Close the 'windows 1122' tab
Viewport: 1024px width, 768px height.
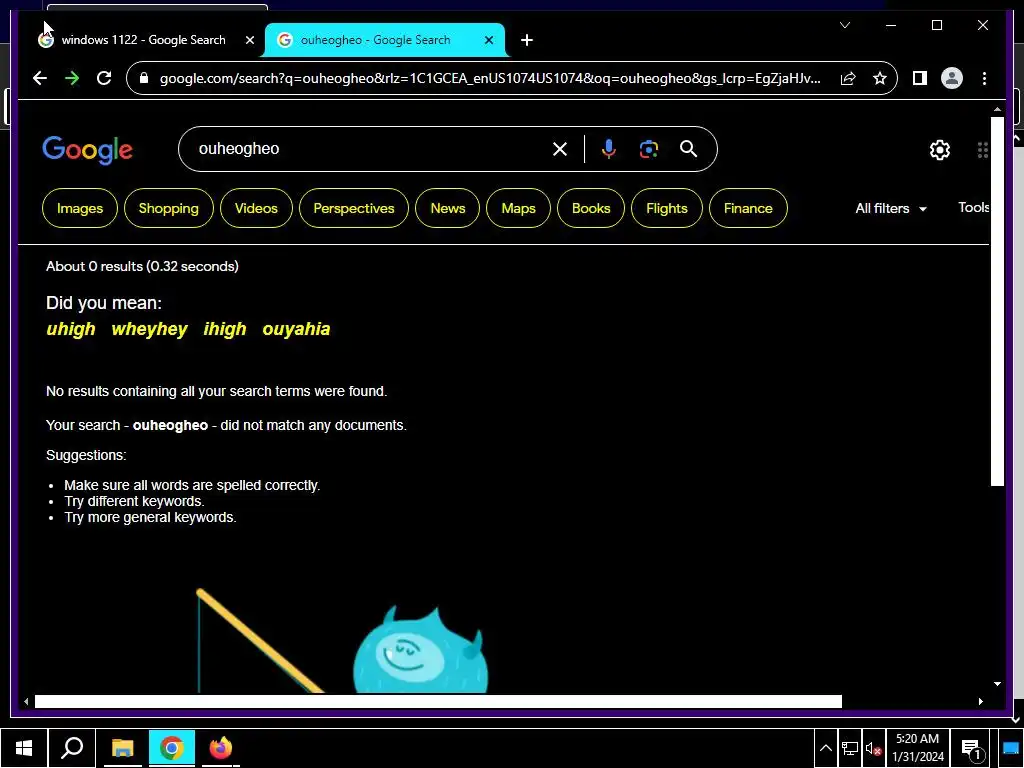click(249, 40)
